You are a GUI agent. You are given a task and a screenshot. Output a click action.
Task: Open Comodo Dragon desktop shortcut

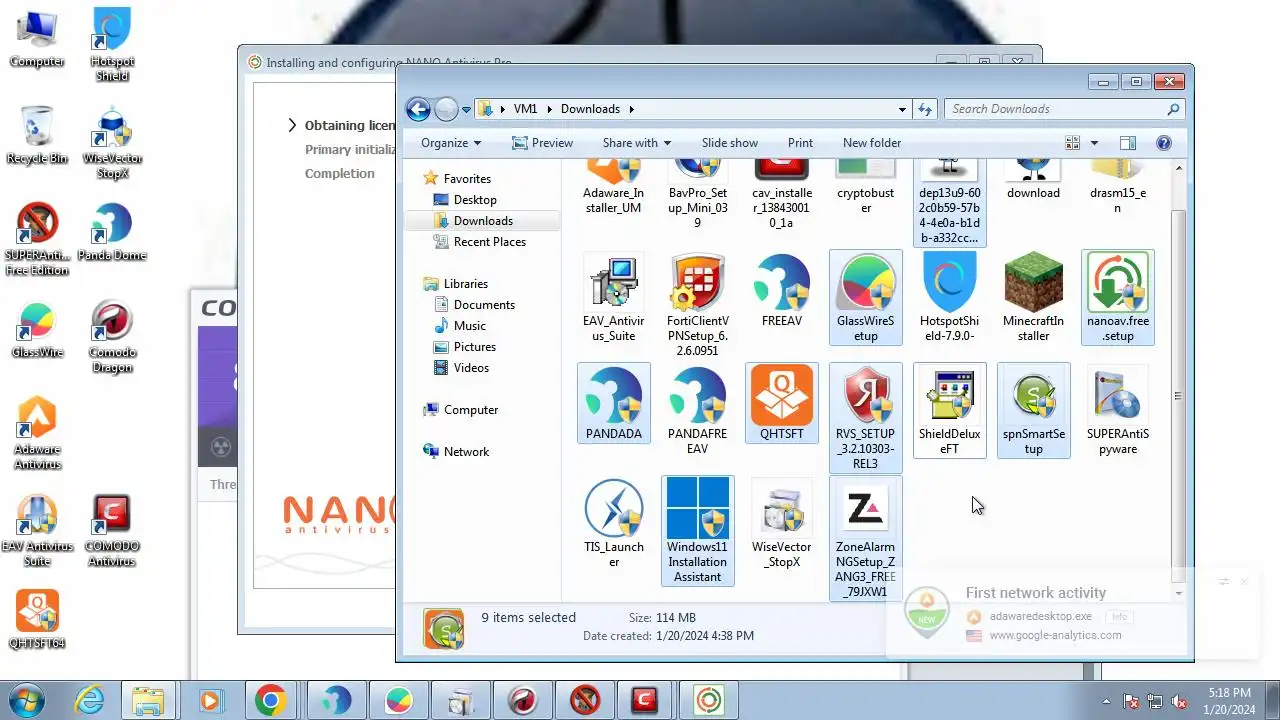click(112, 336)
